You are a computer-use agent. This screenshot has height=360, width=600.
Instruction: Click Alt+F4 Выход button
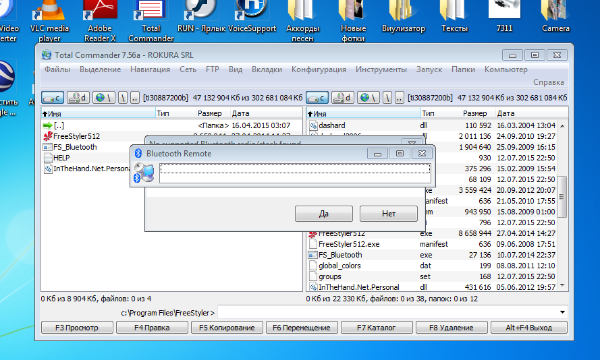tap(529, 327)
